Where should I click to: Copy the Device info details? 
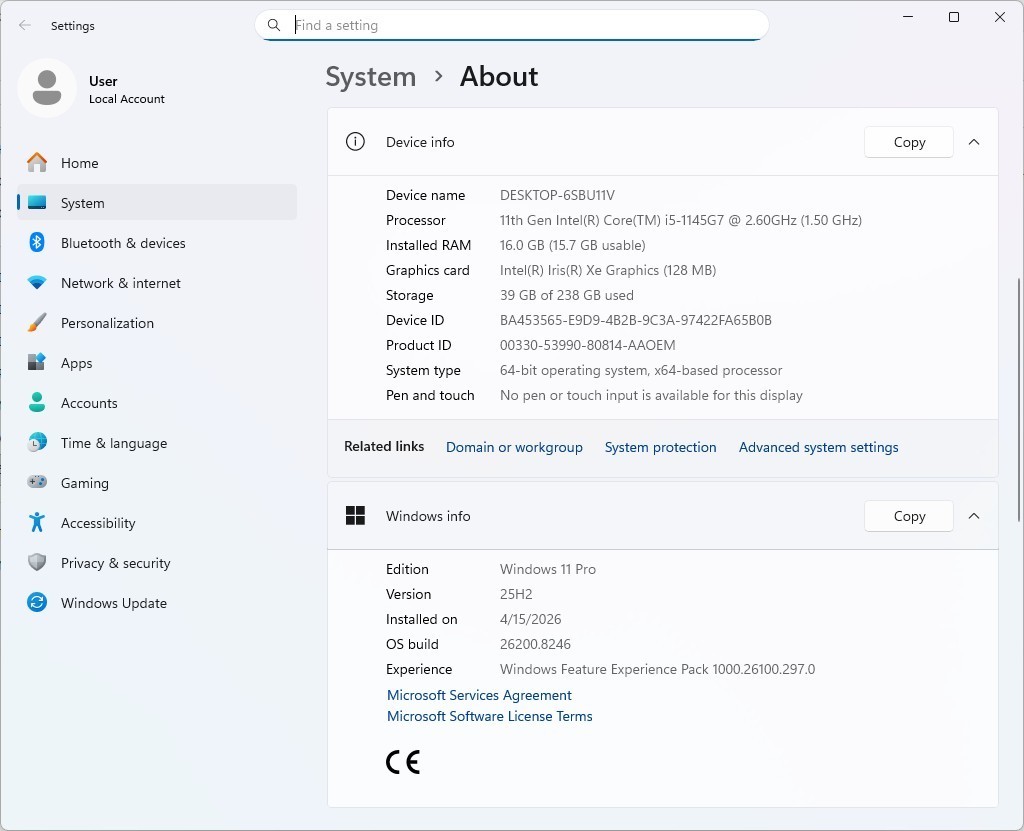[x=908, y=142]
